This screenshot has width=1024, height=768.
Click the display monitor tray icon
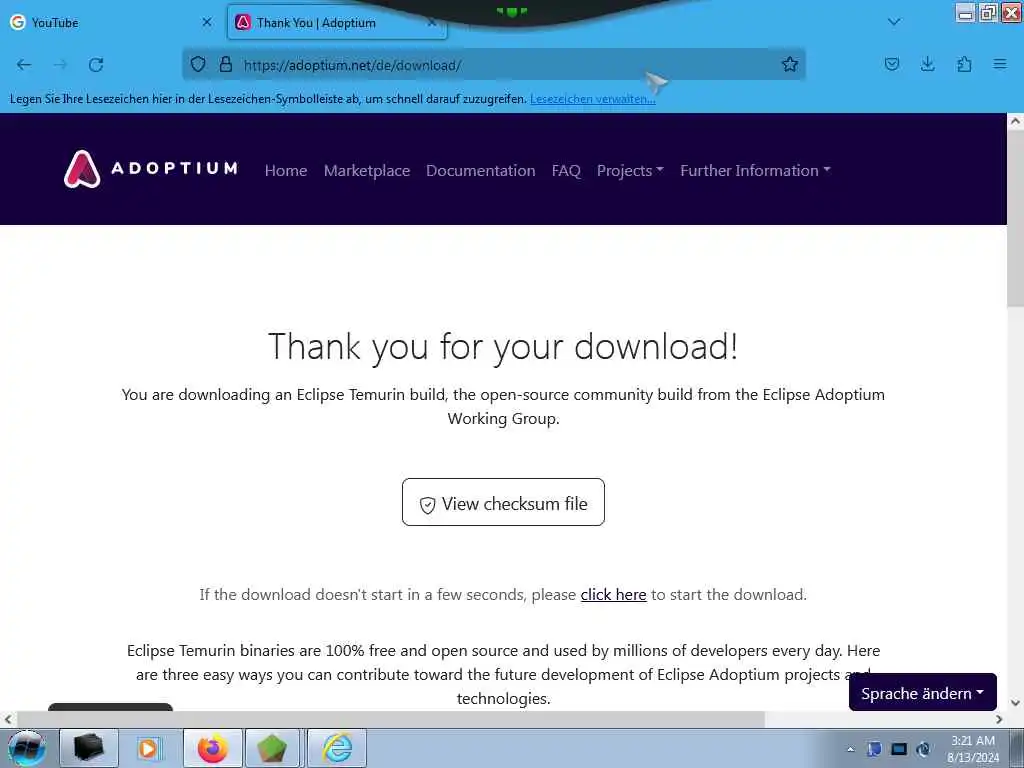[899, 749]
